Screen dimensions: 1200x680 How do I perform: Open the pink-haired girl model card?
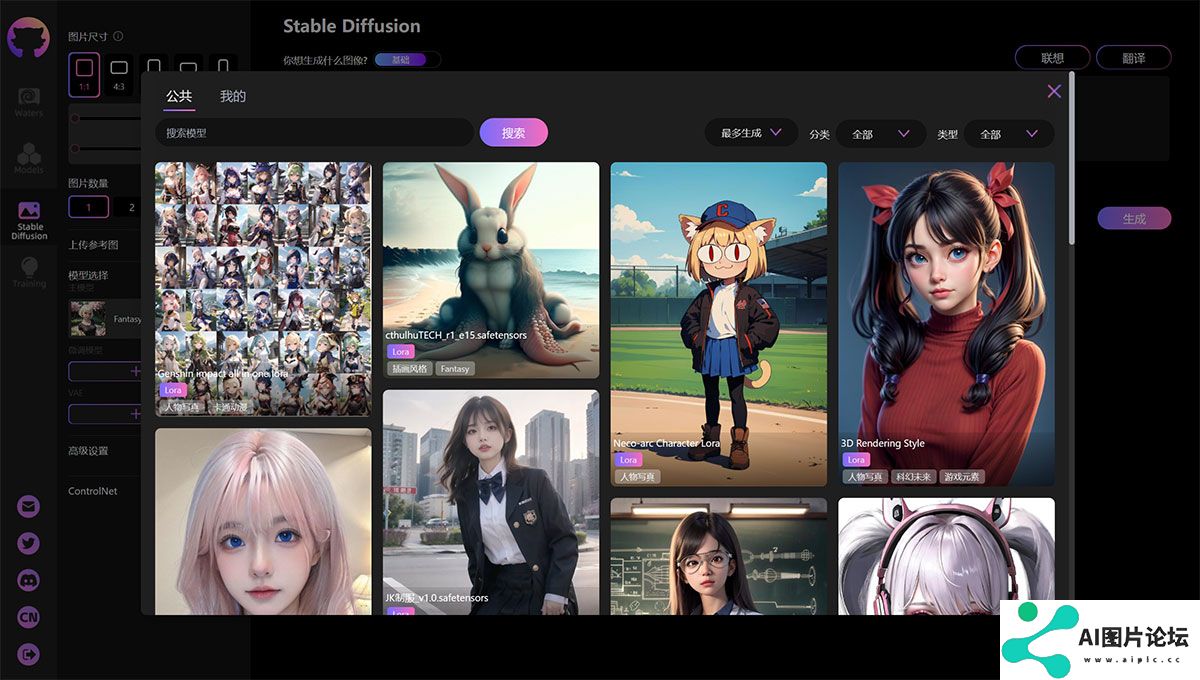coord(263,522)
